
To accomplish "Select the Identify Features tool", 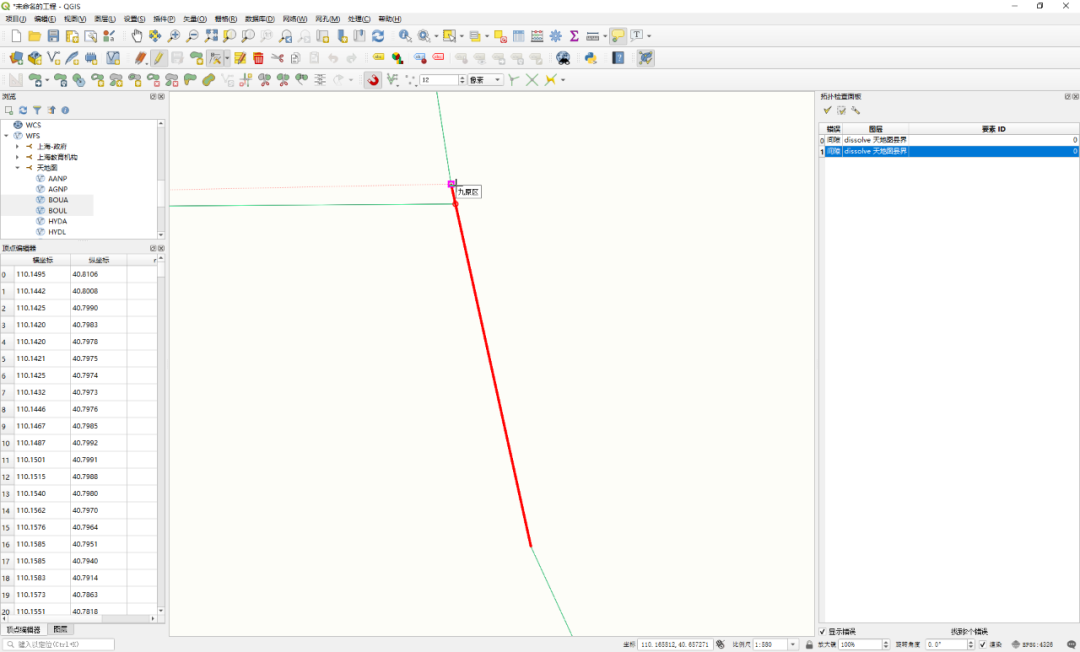I will 405,36.
